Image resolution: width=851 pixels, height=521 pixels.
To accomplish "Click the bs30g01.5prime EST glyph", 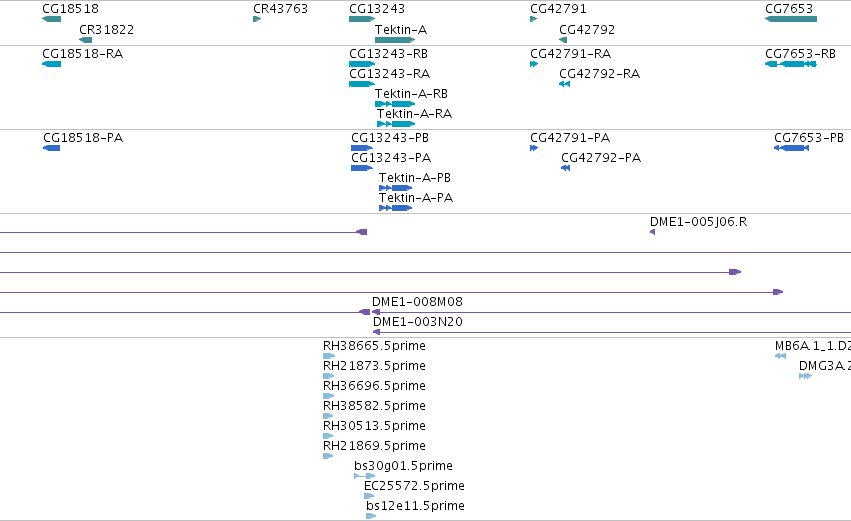I will tap(365, 476).
